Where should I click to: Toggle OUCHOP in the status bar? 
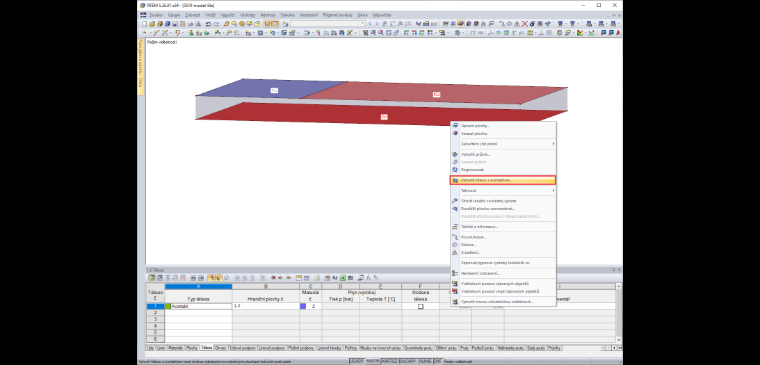pos(408,361)
